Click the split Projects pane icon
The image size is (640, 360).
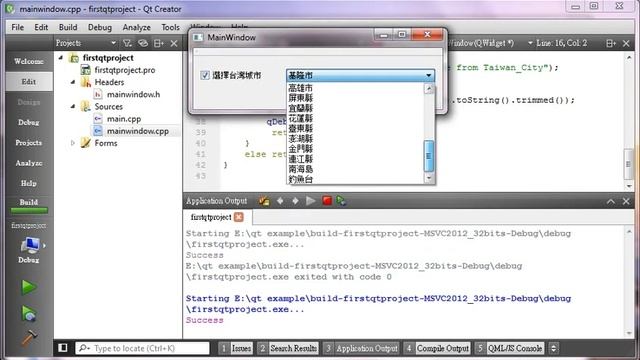158,43
